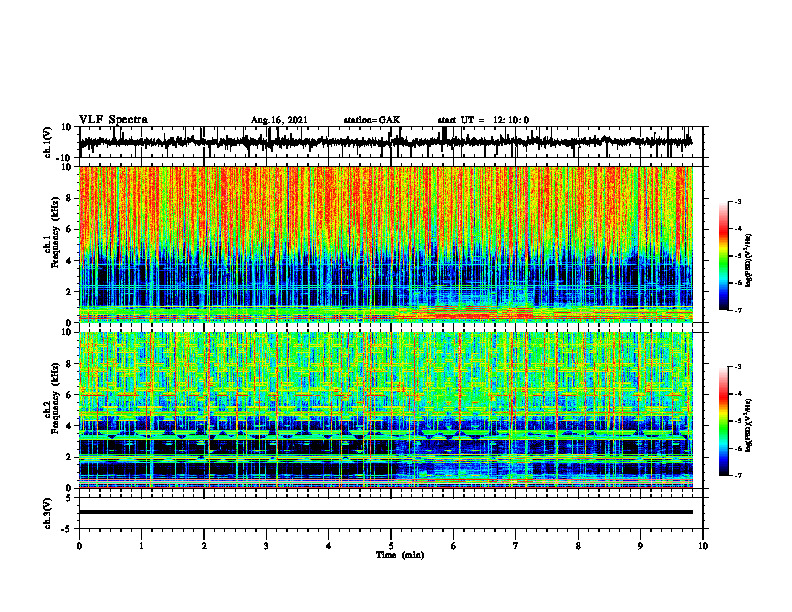
Task: Click the "VLF Spectra" plot title
Action: point(113,120)
